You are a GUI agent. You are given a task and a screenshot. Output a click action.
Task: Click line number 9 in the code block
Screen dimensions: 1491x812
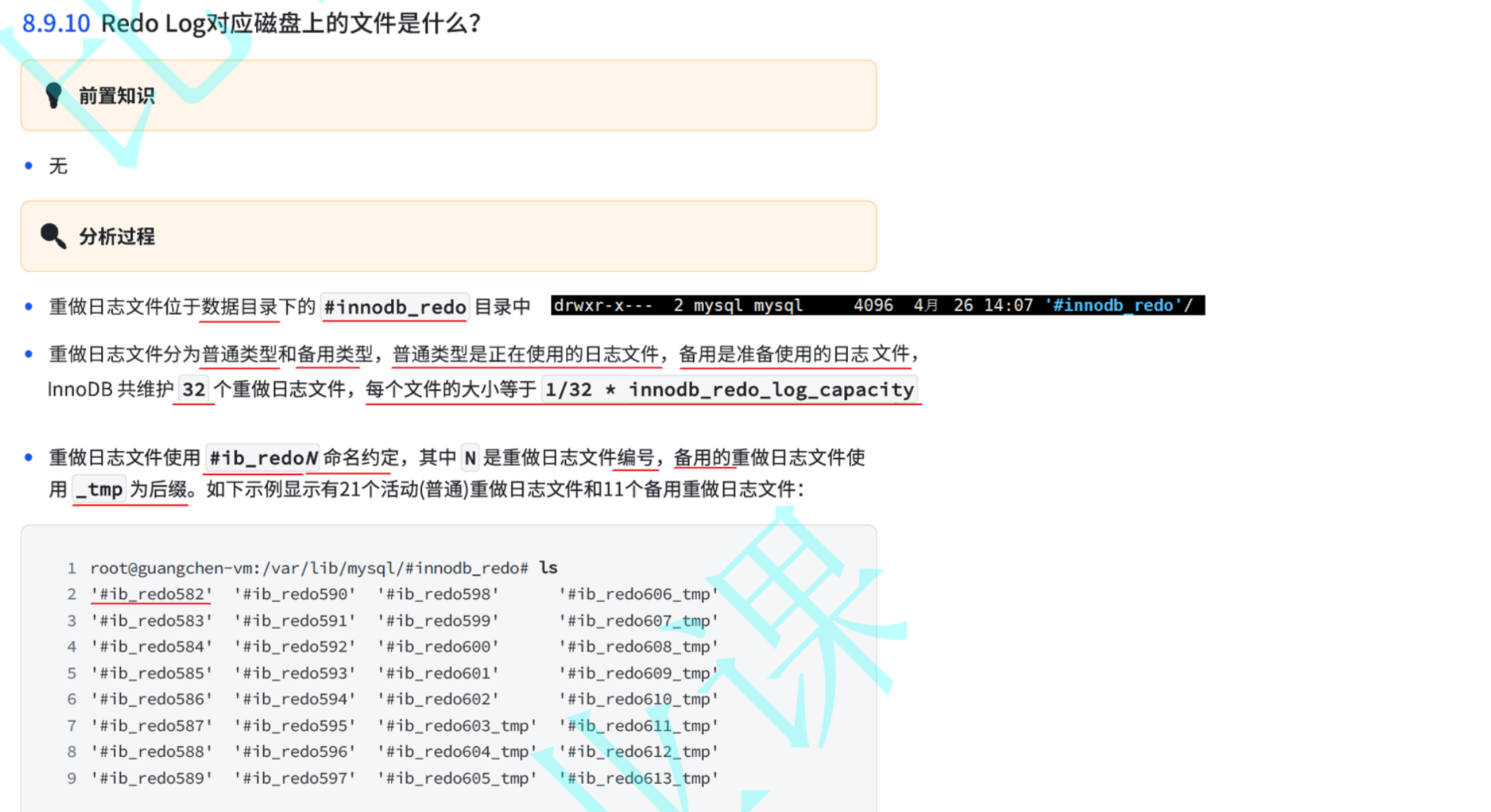(x=71, y=778)
